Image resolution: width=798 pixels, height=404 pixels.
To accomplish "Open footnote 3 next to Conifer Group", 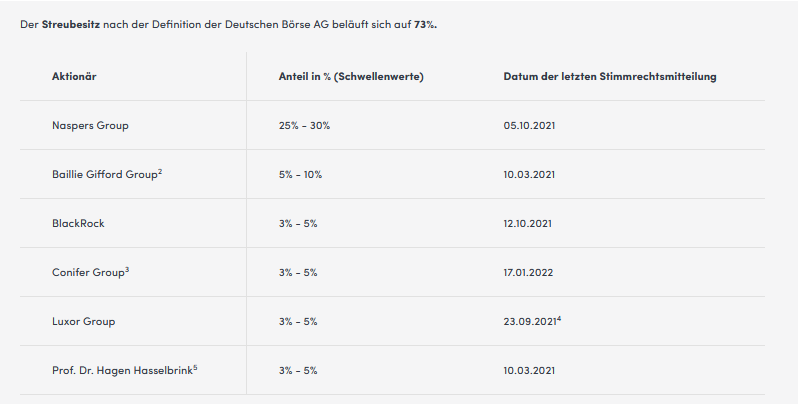I will (128, 270).
